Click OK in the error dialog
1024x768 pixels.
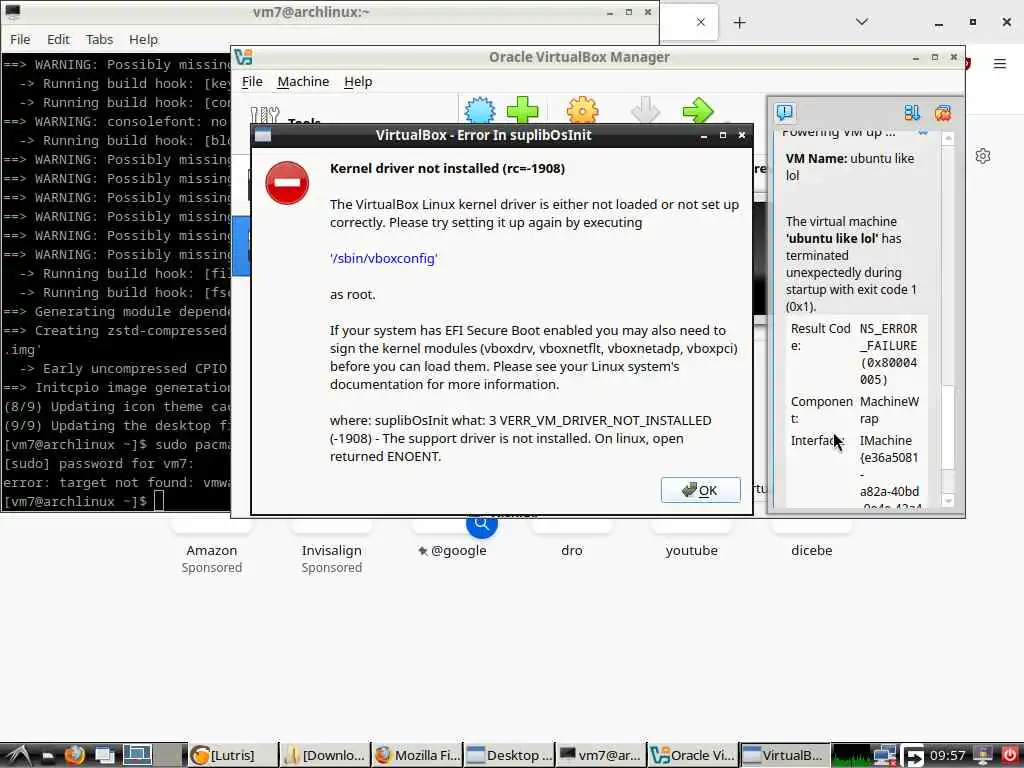pyautogui.click(x=700, y=490)
